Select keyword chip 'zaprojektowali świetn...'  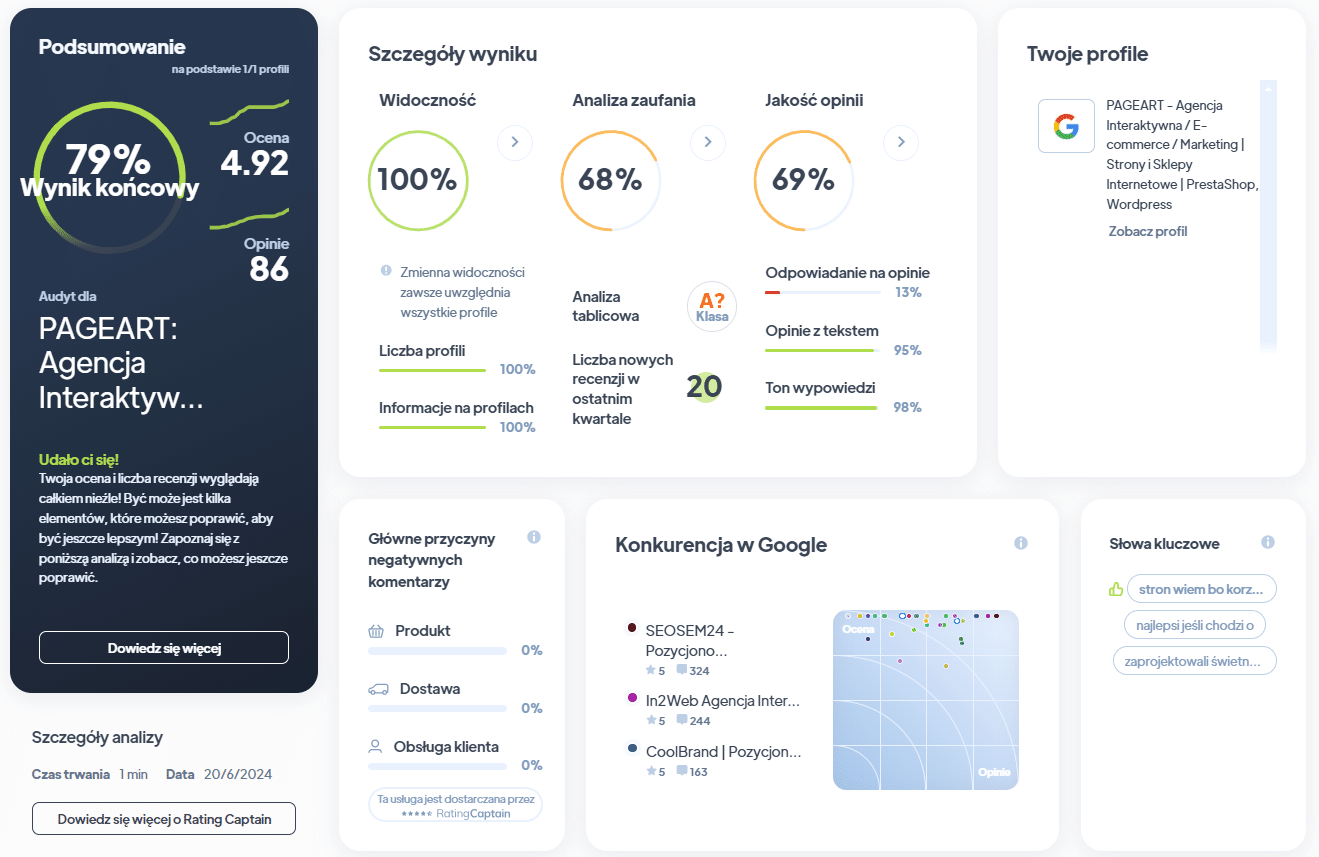[x=1194, y=661]
